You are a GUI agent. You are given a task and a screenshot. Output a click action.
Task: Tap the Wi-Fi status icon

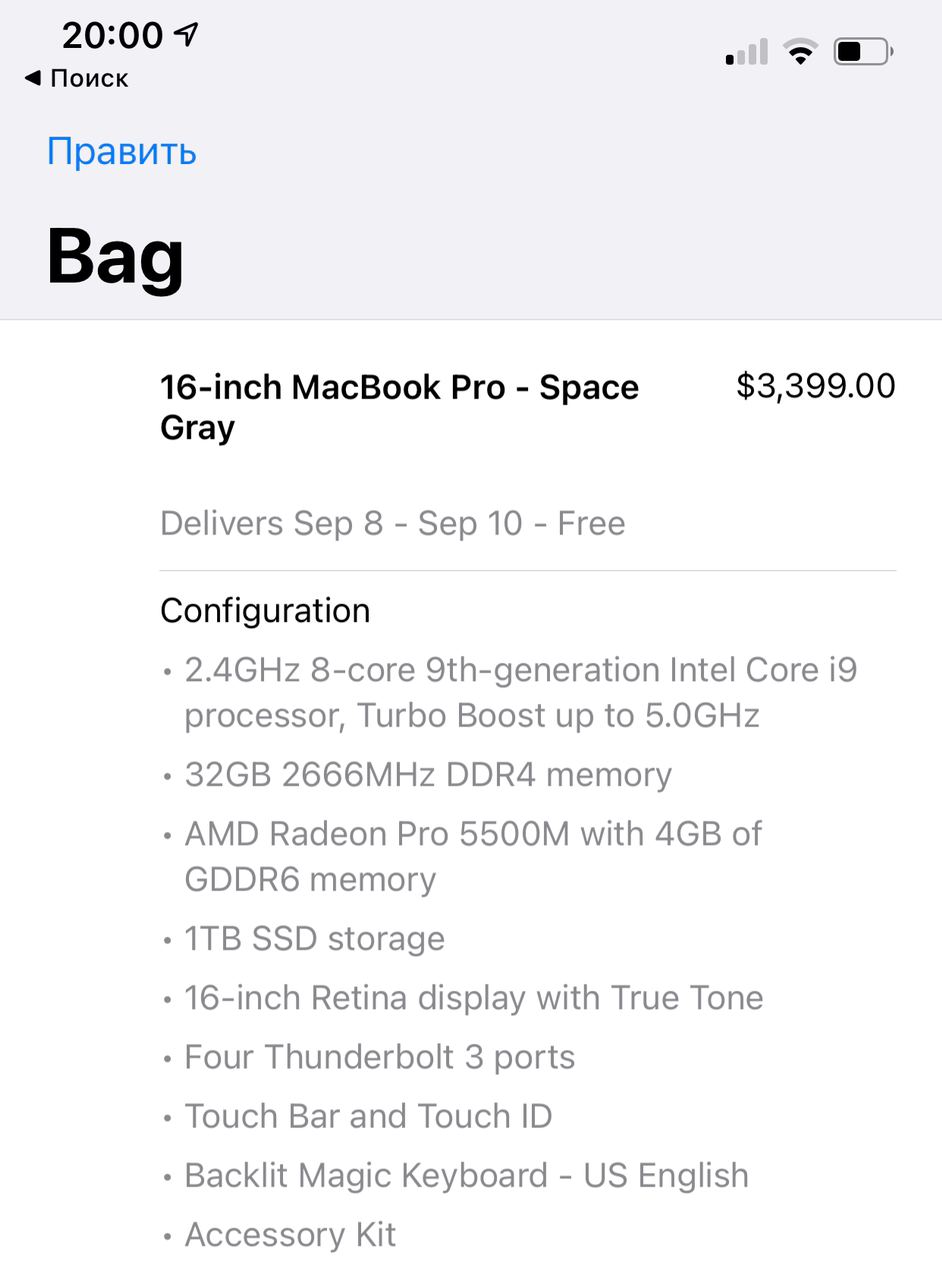800,52
